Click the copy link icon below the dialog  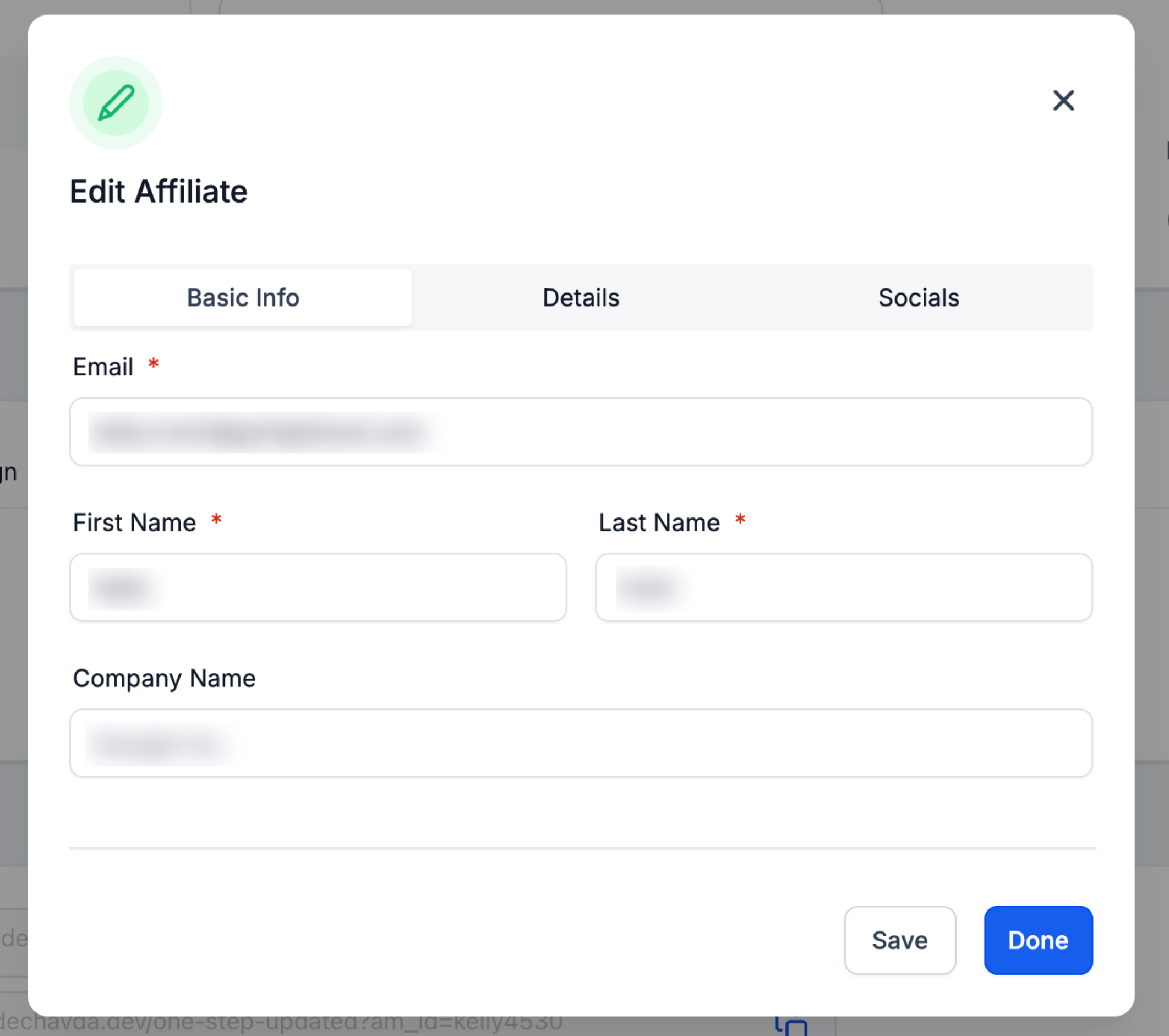click(x=792, y=1026)
